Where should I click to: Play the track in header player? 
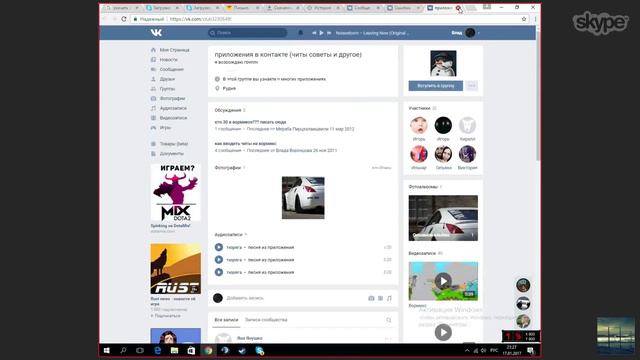(321, 33)
